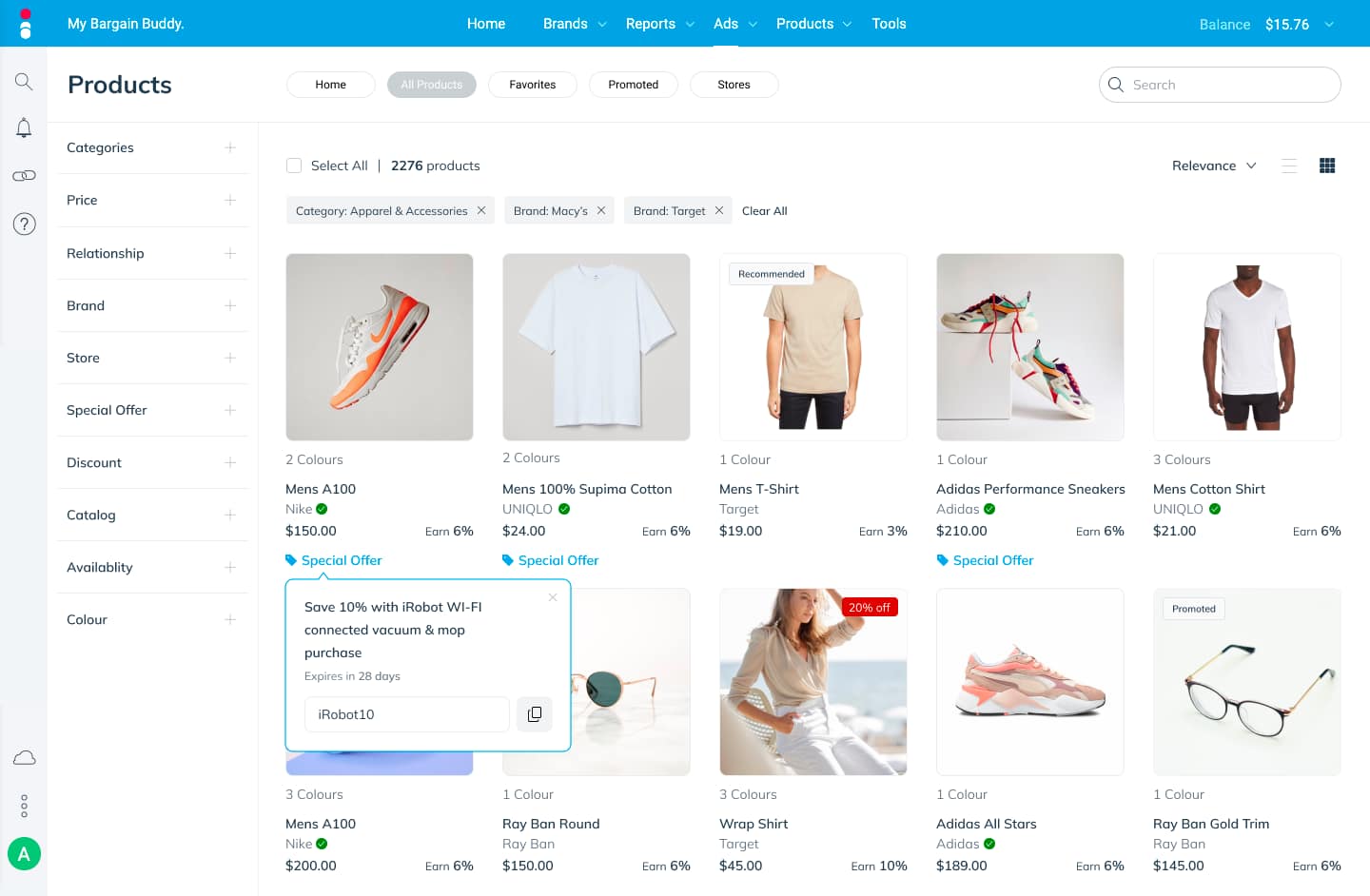Open the vertical three-dots more menu
This screenshot has width=1370, height=896.
(24, 807)
